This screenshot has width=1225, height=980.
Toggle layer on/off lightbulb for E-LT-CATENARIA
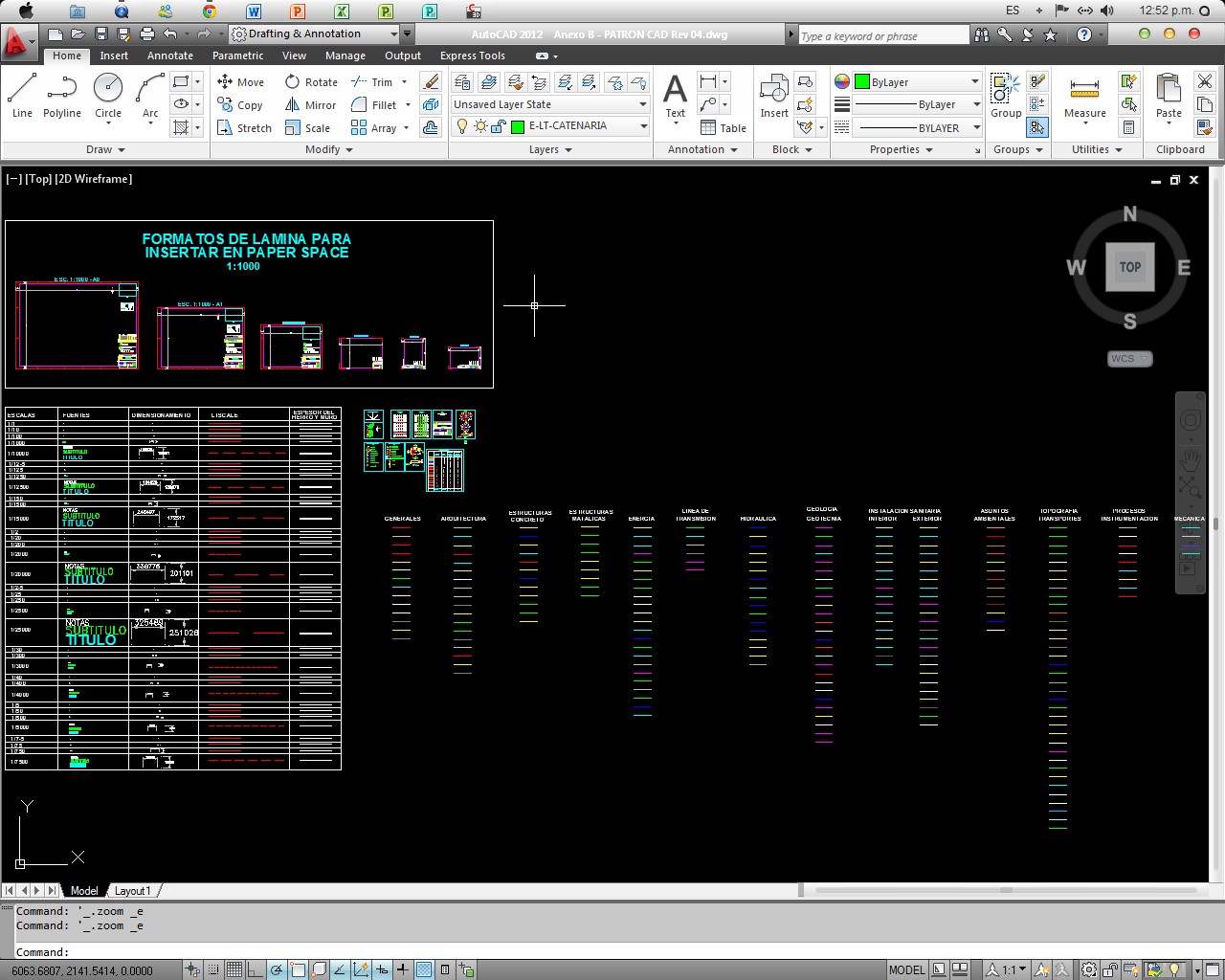pyautogui.click(x=462, y=126)
